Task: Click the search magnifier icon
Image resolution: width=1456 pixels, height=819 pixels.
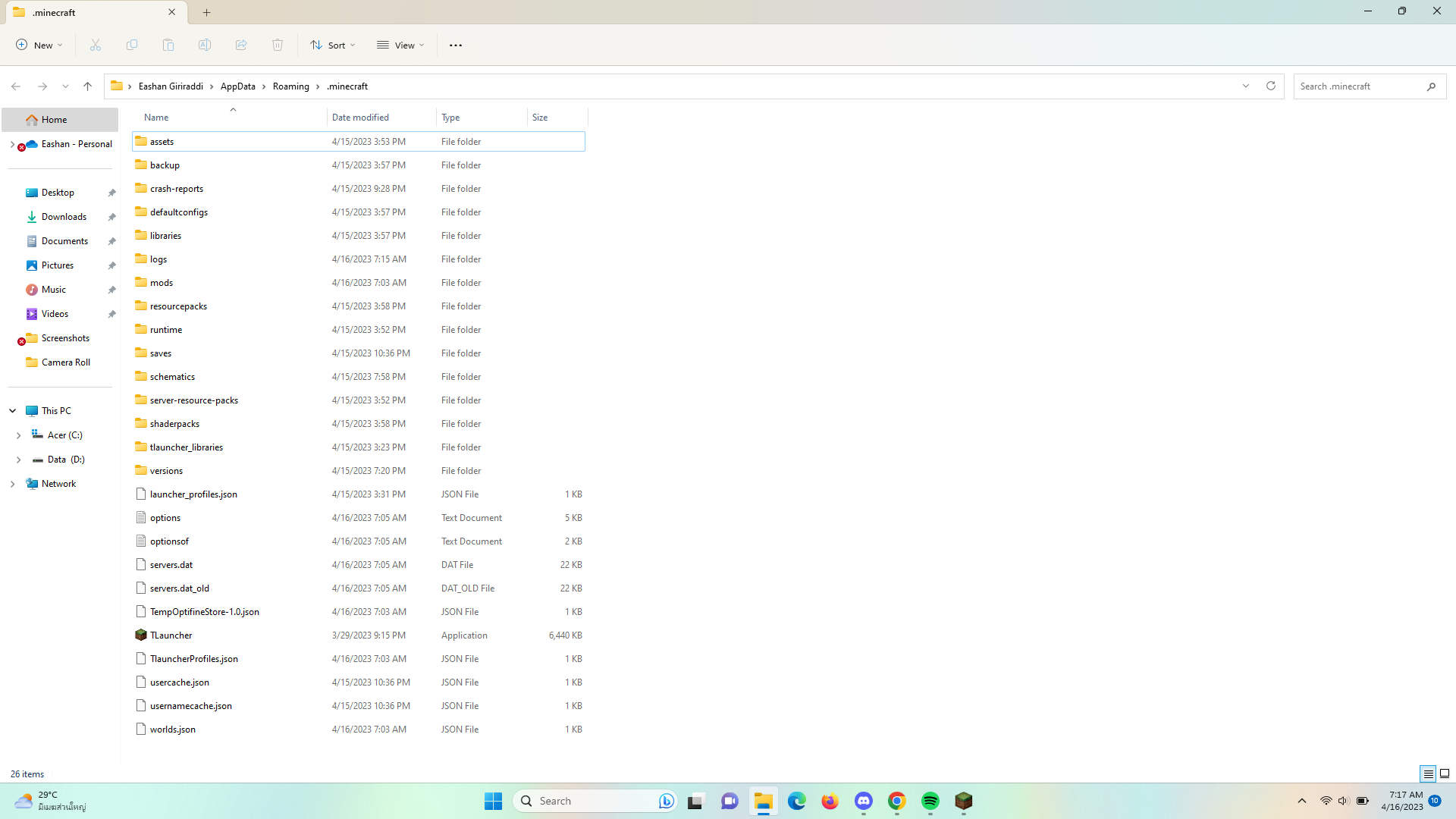Action: tap(1431, 86)
